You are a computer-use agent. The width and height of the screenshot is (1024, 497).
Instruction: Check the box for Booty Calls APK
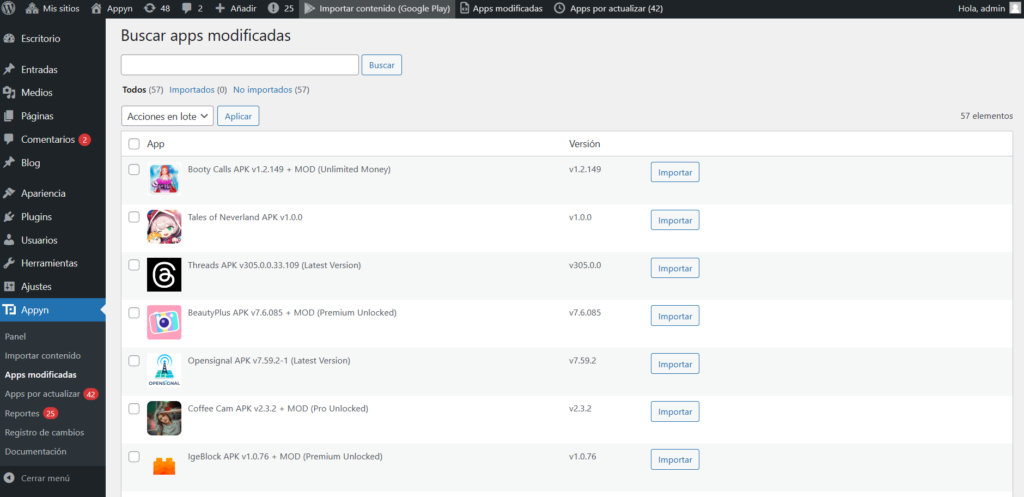(x=134, y=170)
